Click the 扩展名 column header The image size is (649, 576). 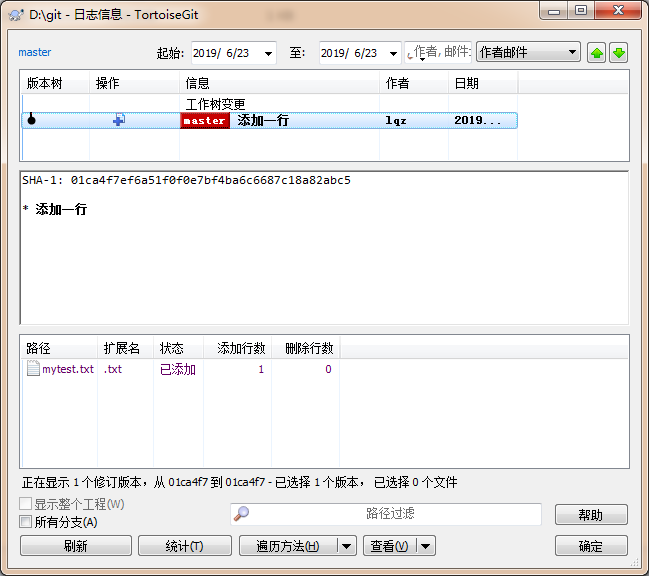click(x=125, y=348)
